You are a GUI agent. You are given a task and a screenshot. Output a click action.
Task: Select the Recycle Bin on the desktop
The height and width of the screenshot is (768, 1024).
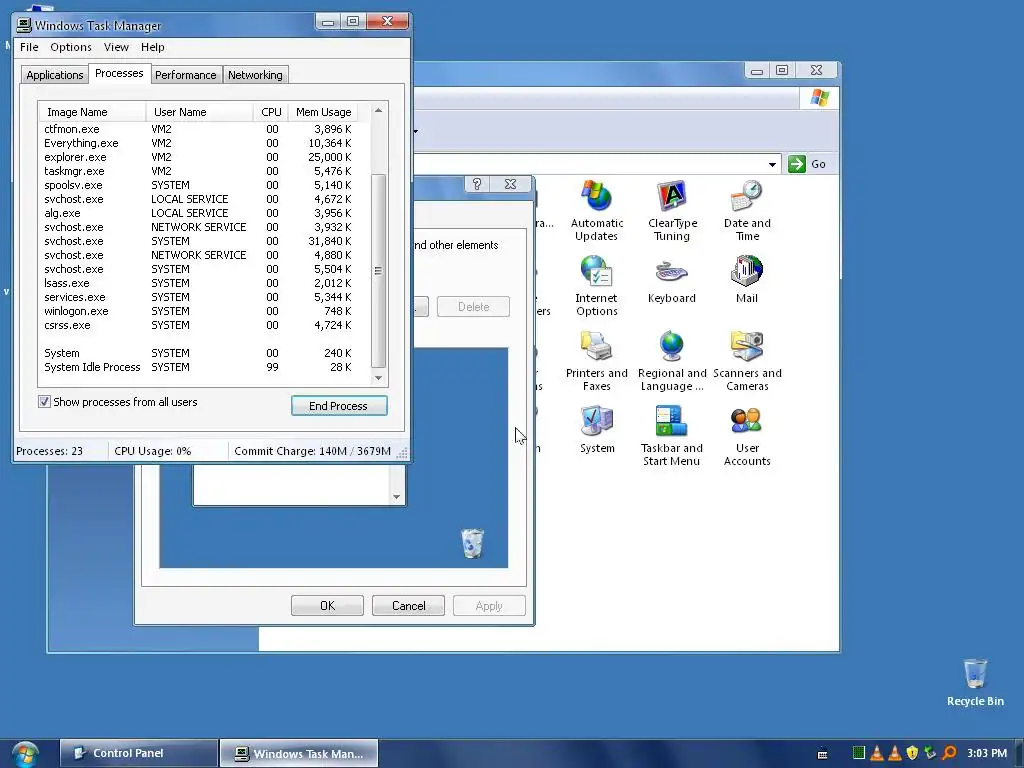975,682
